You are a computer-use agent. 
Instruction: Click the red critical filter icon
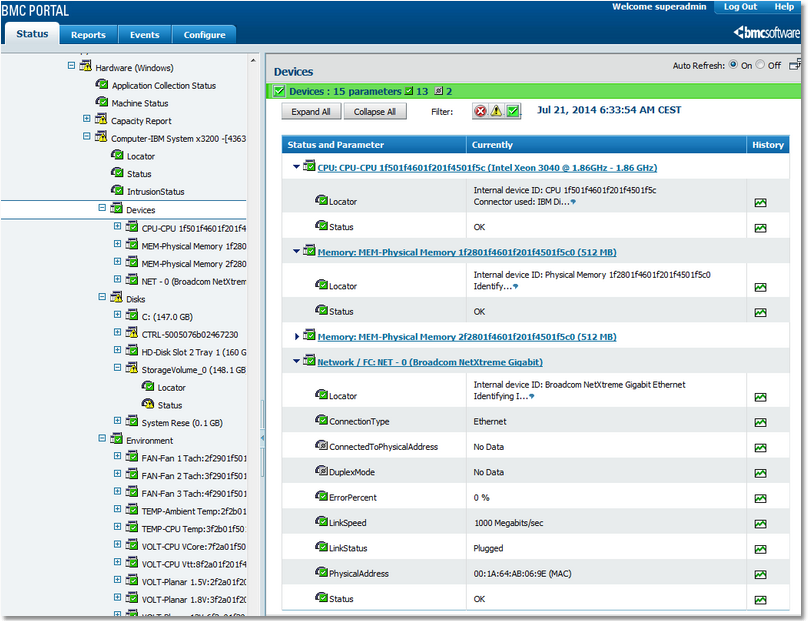click(x=481, y=112)
